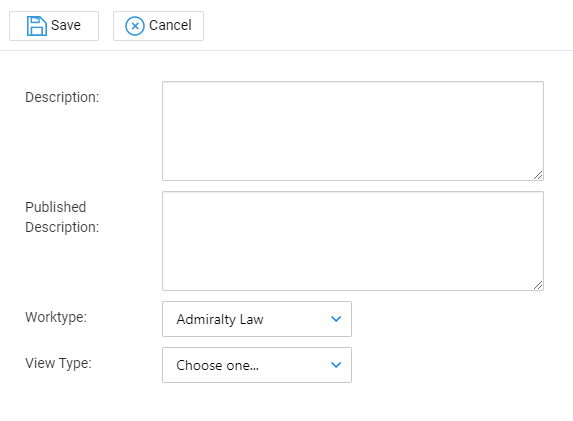
Task: Select the Choose one... placeholder text
Action: (217, 365)
